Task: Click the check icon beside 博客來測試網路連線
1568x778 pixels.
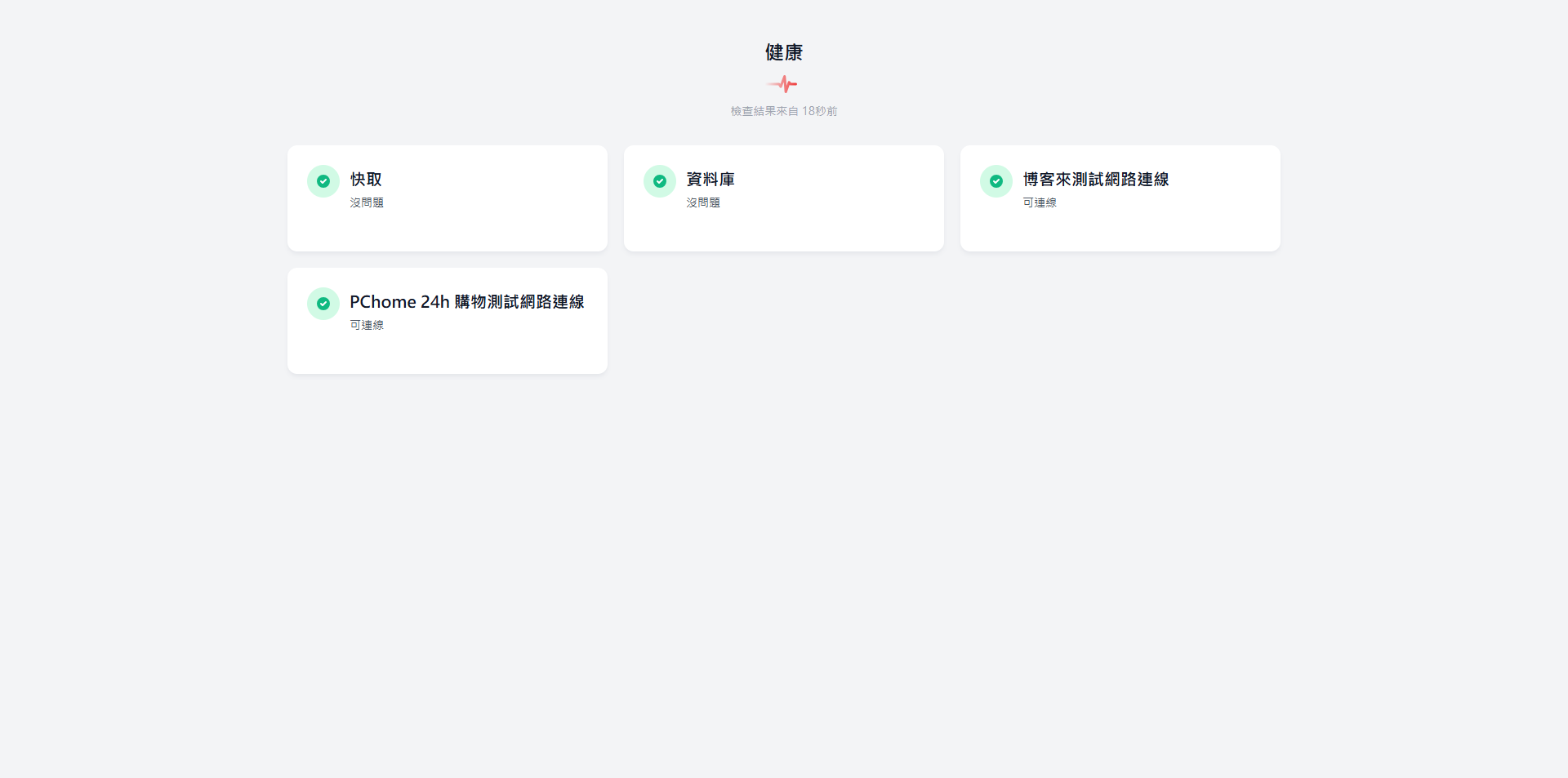Action: (996, 181)
